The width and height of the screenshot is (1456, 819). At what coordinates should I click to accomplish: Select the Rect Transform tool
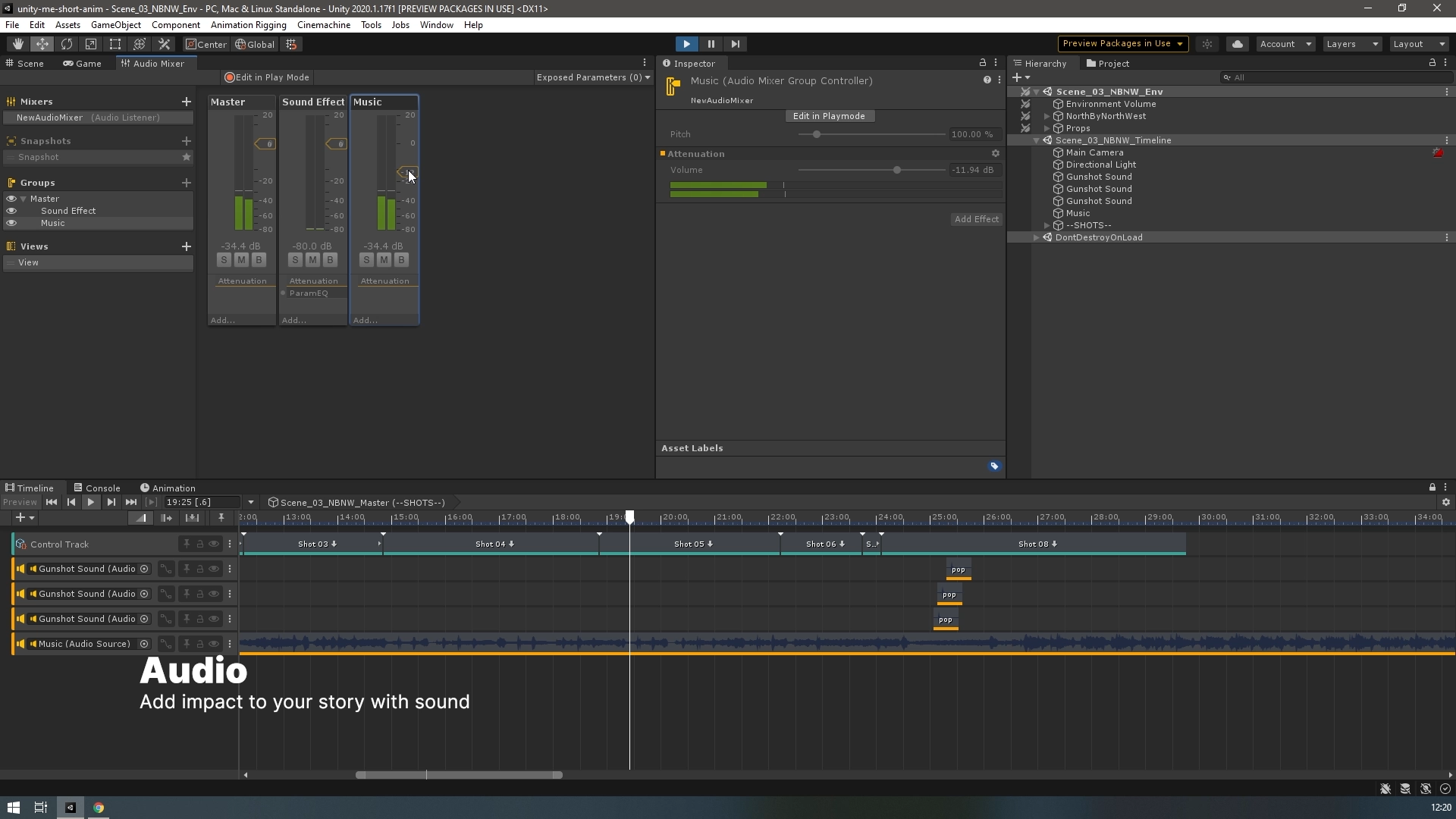(115, 44)
